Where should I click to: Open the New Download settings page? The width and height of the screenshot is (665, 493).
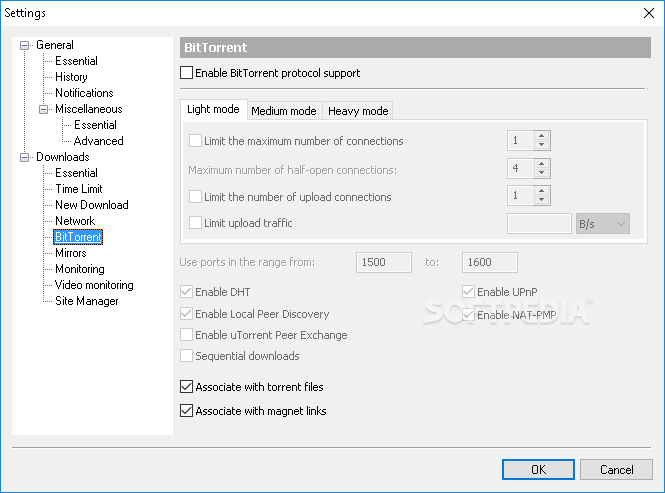pos(92,205)
